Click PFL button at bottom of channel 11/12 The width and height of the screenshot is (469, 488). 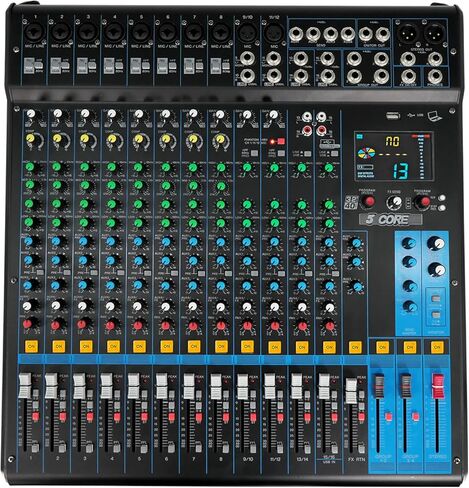[280, 448]
